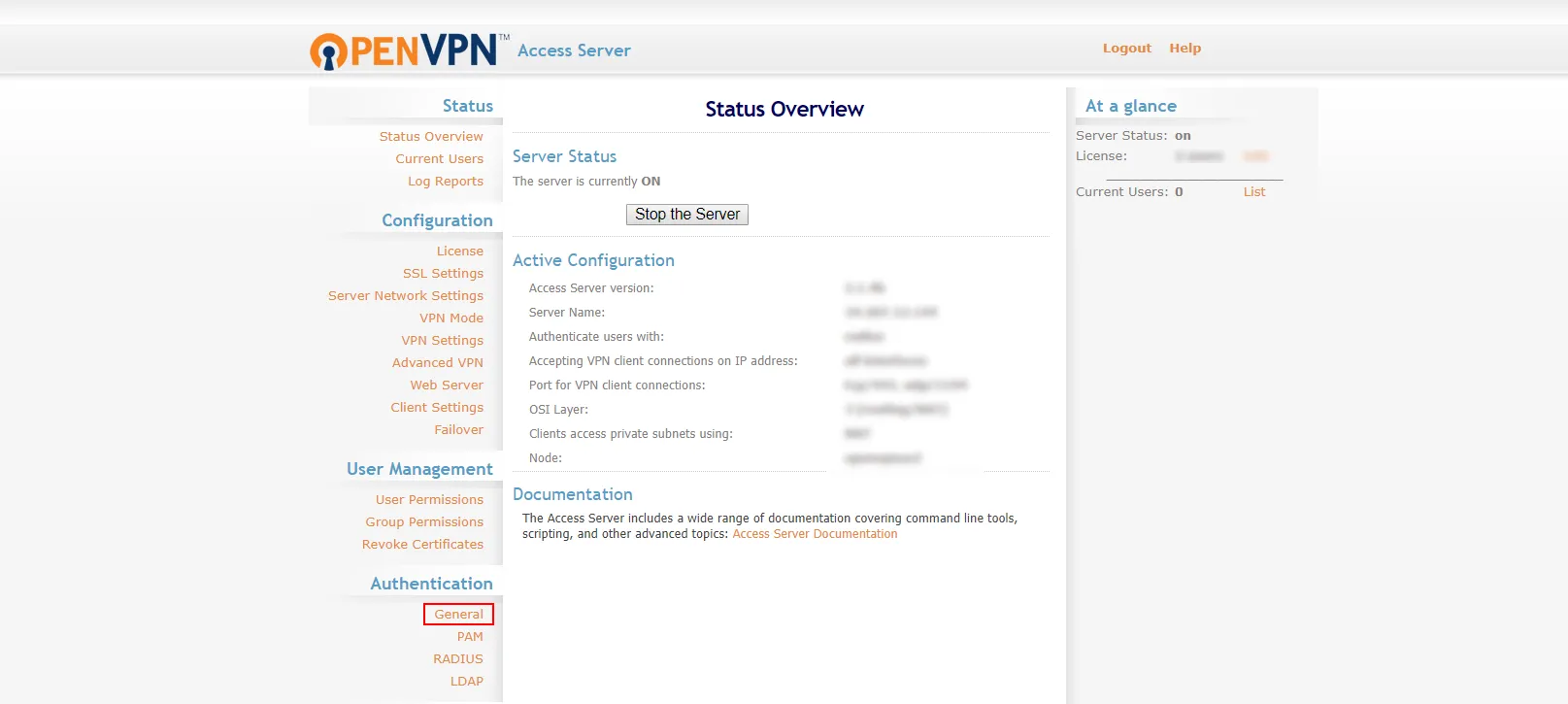Open Web Server settings
The width and height of the screenshot is (1568, 704).
pyautogui.click(x=447, y=386)
